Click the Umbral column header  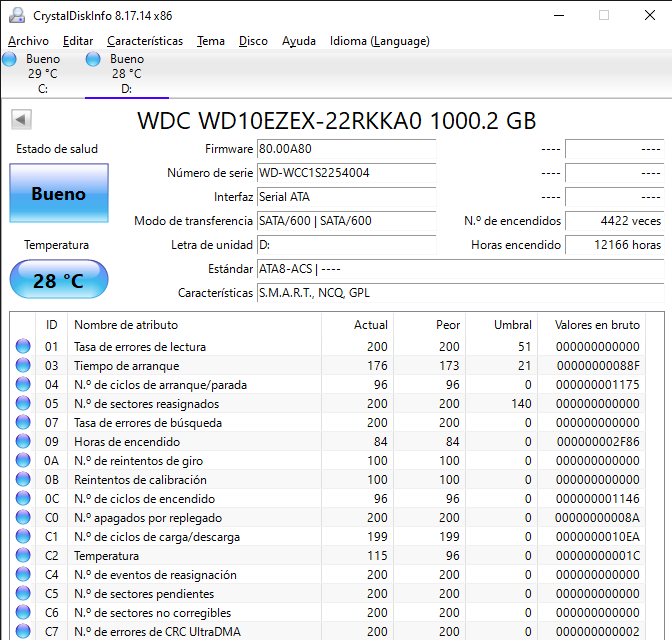click(501, 325)
